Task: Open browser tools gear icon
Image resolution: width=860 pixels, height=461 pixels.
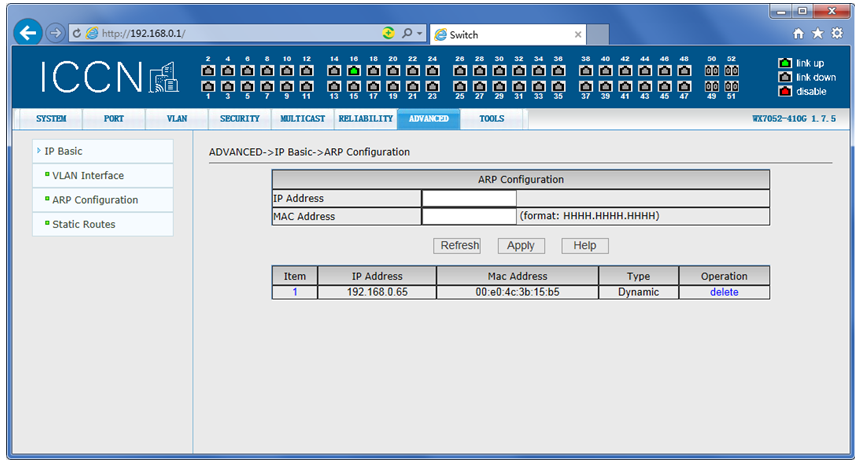Action: click(x=837, y=33)
